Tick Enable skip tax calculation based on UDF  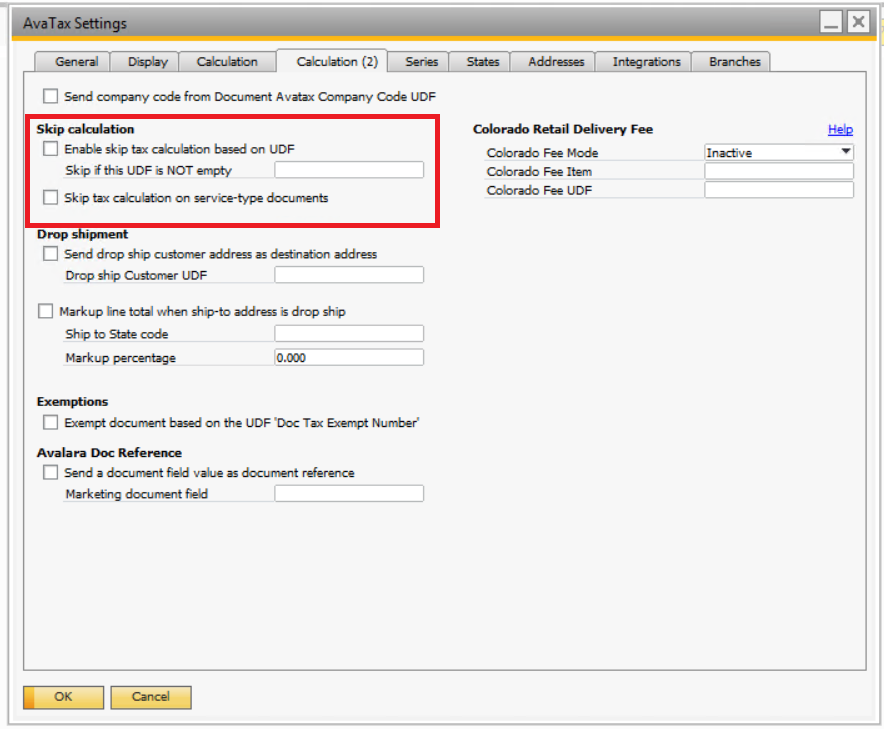pos(51,148)
